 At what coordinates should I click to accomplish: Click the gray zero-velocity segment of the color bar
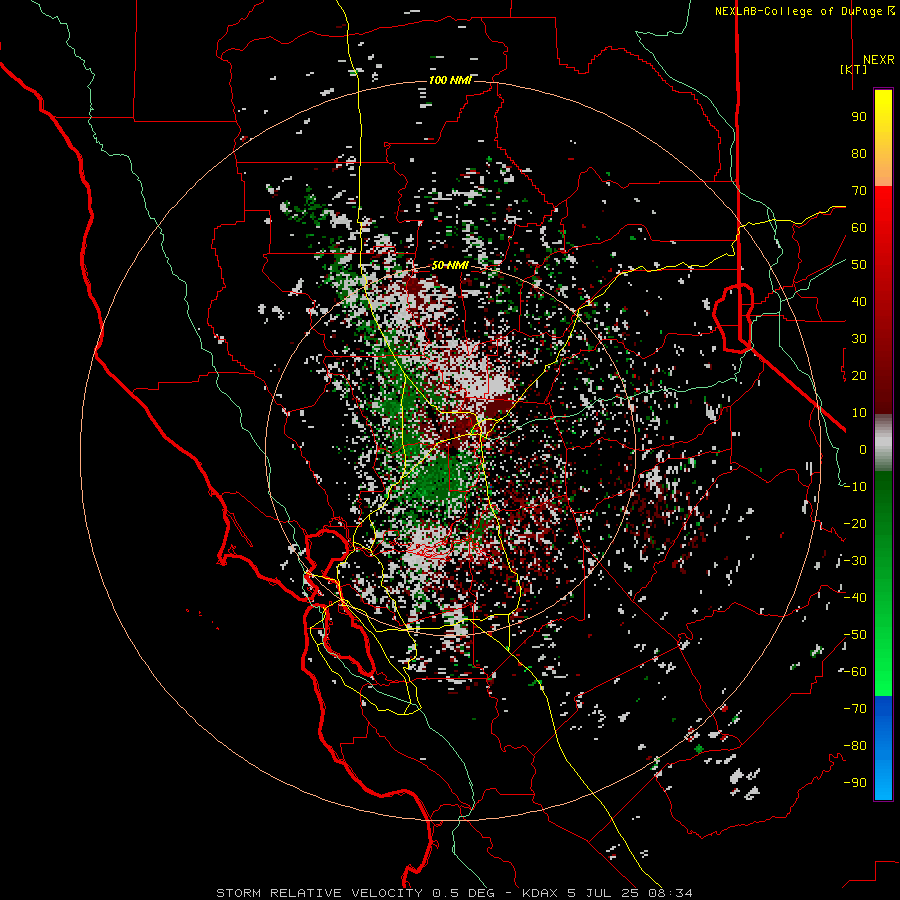(x=883, y=442)
